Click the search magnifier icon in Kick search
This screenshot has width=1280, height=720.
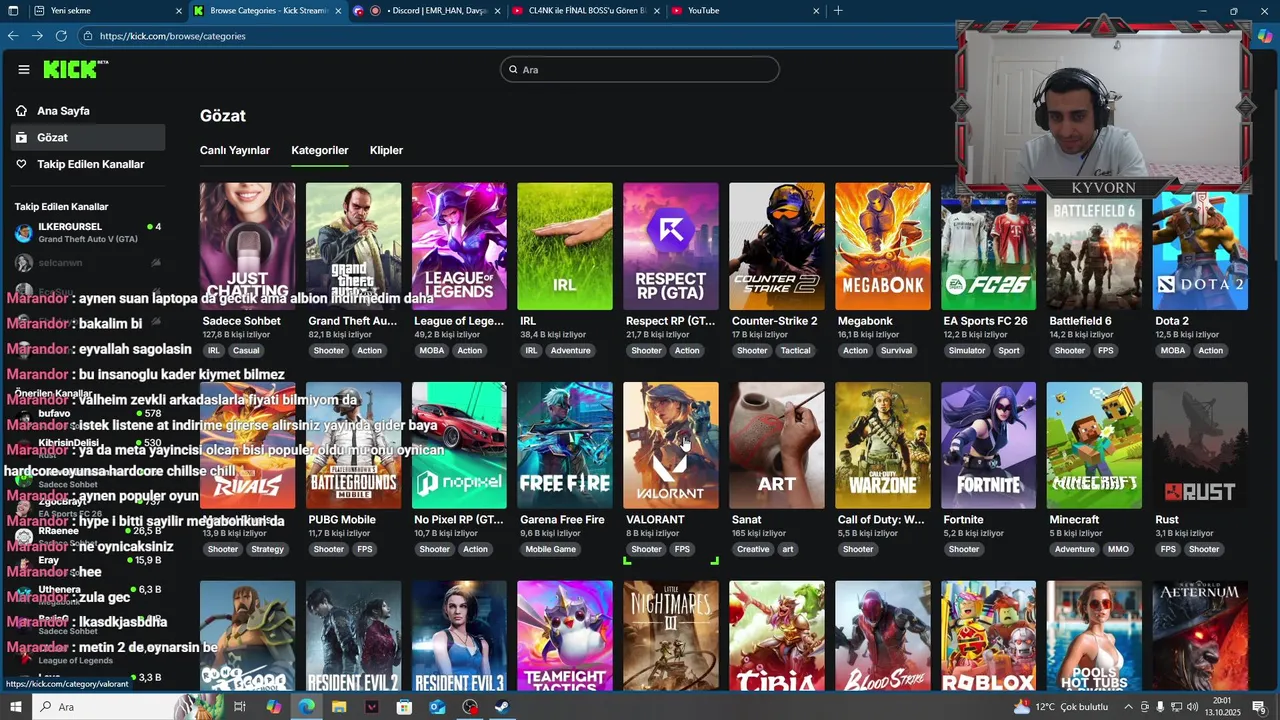tap(514, 70)
